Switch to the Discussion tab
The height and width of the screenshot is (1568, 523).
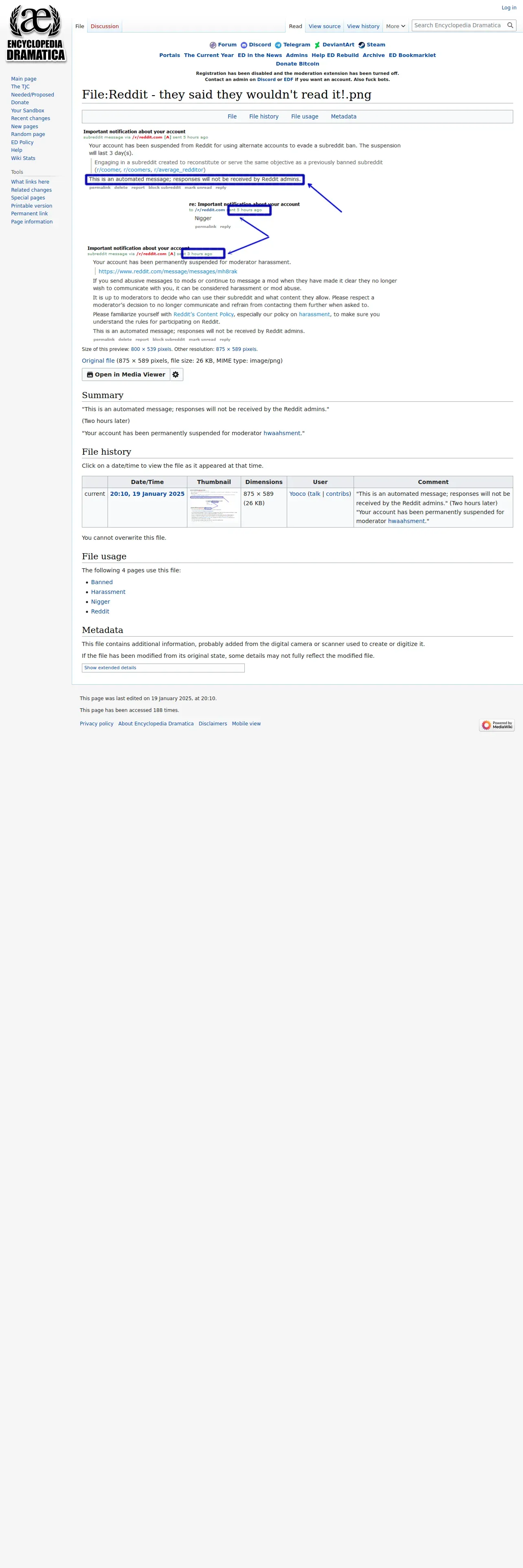[105, 26]
